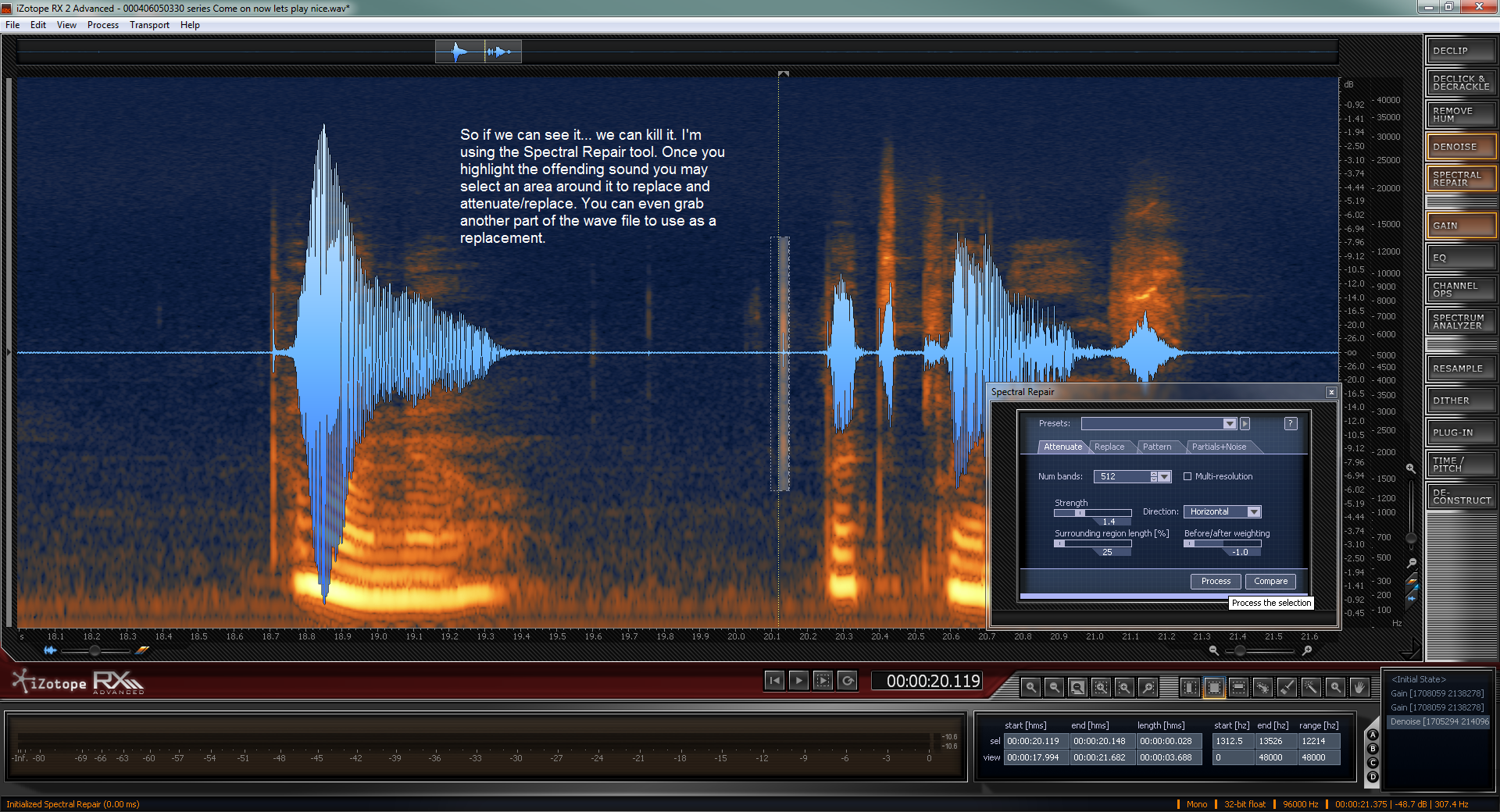Click the Before/after weighting slider
This screenshot has width=1500, height=812.
[1223, 543]
